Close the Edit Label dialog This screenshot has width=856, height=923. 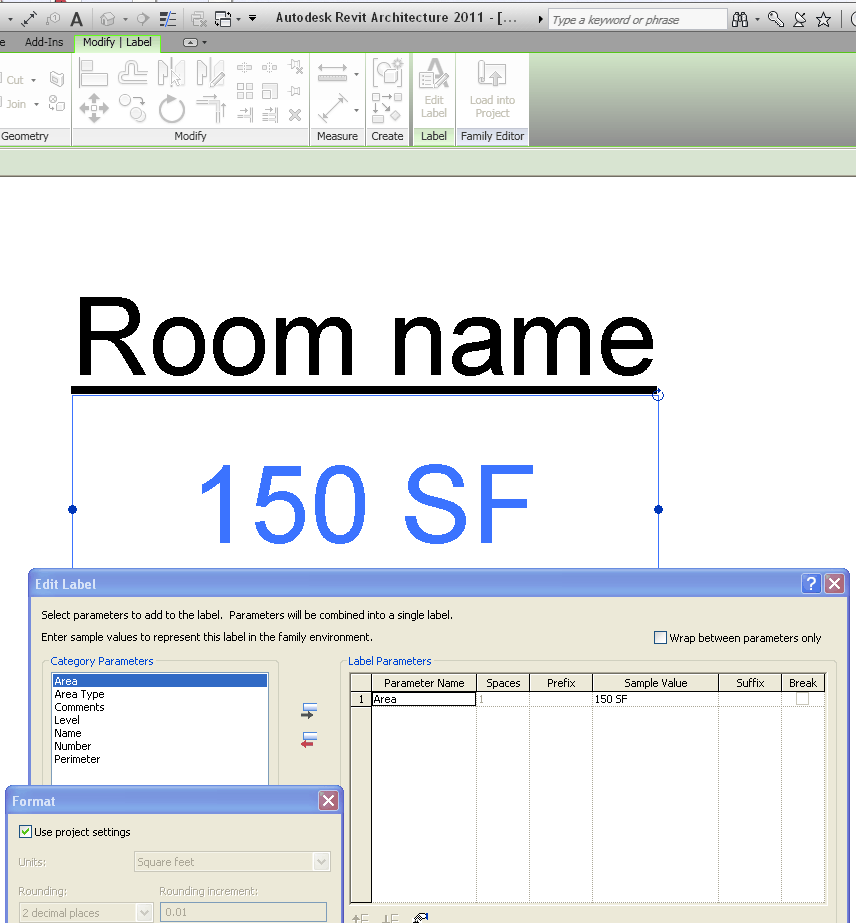[835, 583]
